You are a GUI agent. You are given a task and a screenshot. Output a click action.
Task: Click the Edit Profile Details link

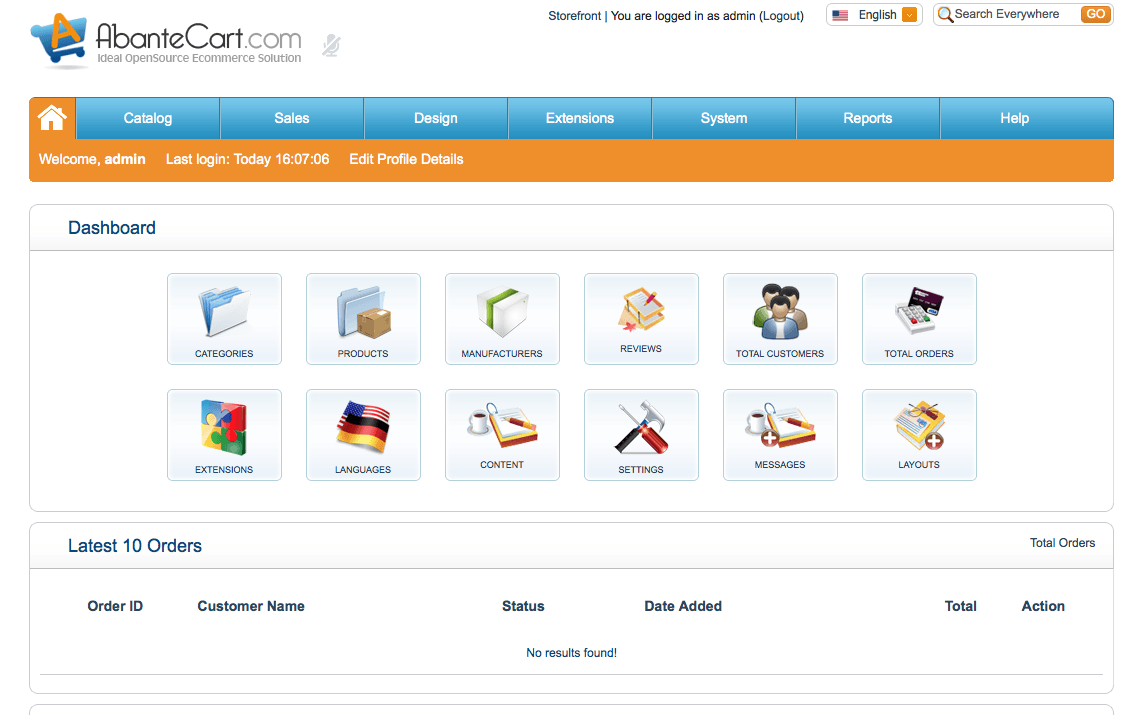tap(406, 159)
